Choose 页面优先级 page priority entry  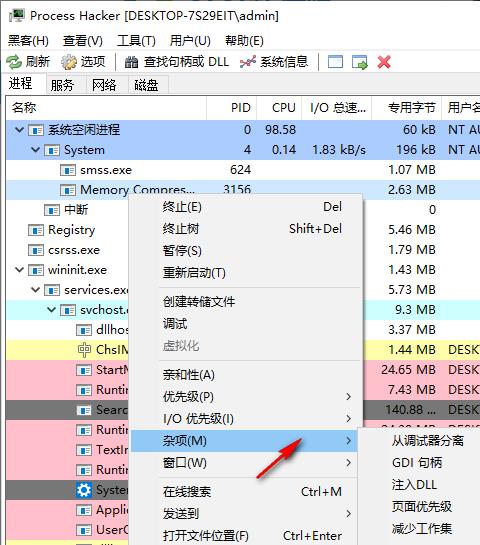click(x=421, y=506)
